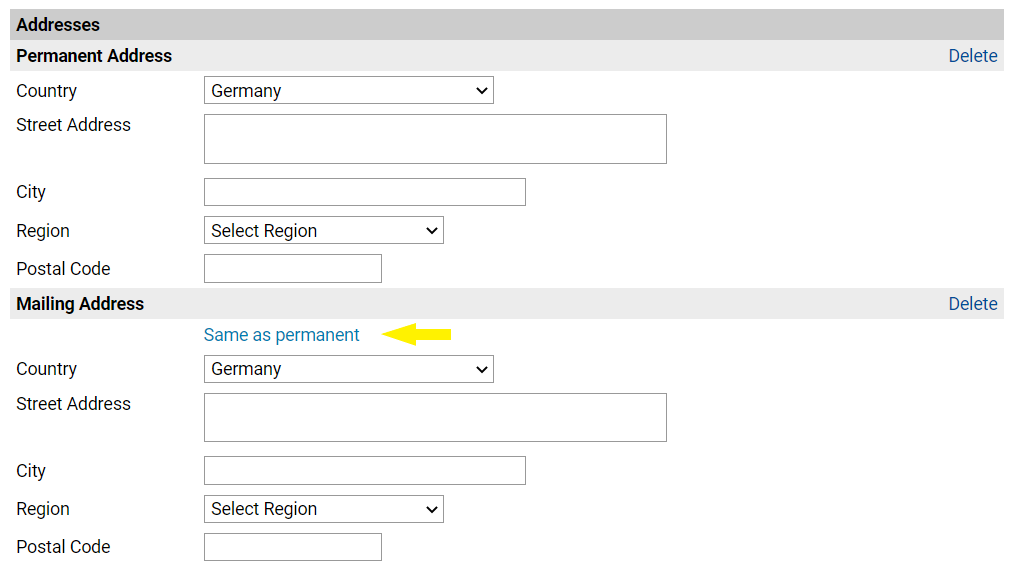Open the Mailing Address Country dropdown
The image size is (1030, 572).
click(348, 369)
